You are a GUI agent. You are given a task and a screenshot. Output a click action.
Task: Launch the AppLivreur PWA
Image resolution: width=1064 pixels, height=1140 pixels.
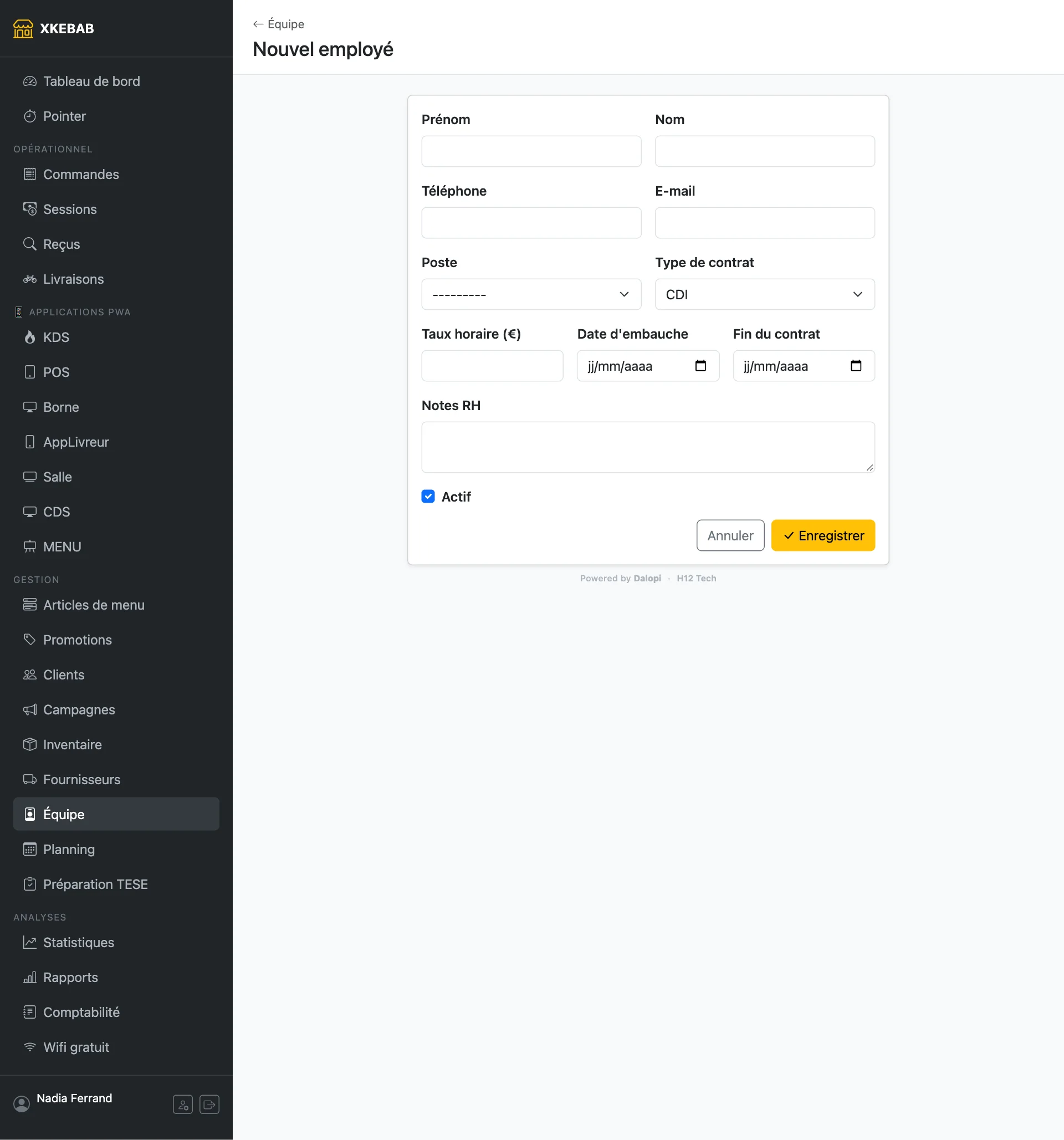[x=116, y=442]
